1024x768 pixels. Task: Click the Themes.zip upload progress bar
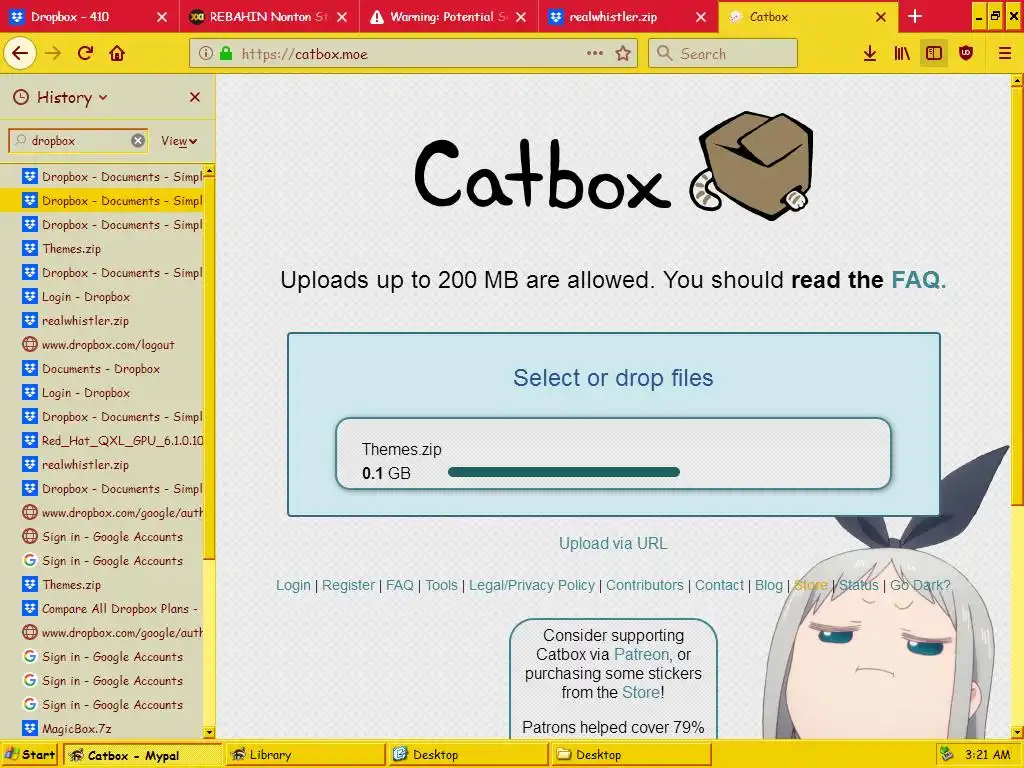(564, 472)
